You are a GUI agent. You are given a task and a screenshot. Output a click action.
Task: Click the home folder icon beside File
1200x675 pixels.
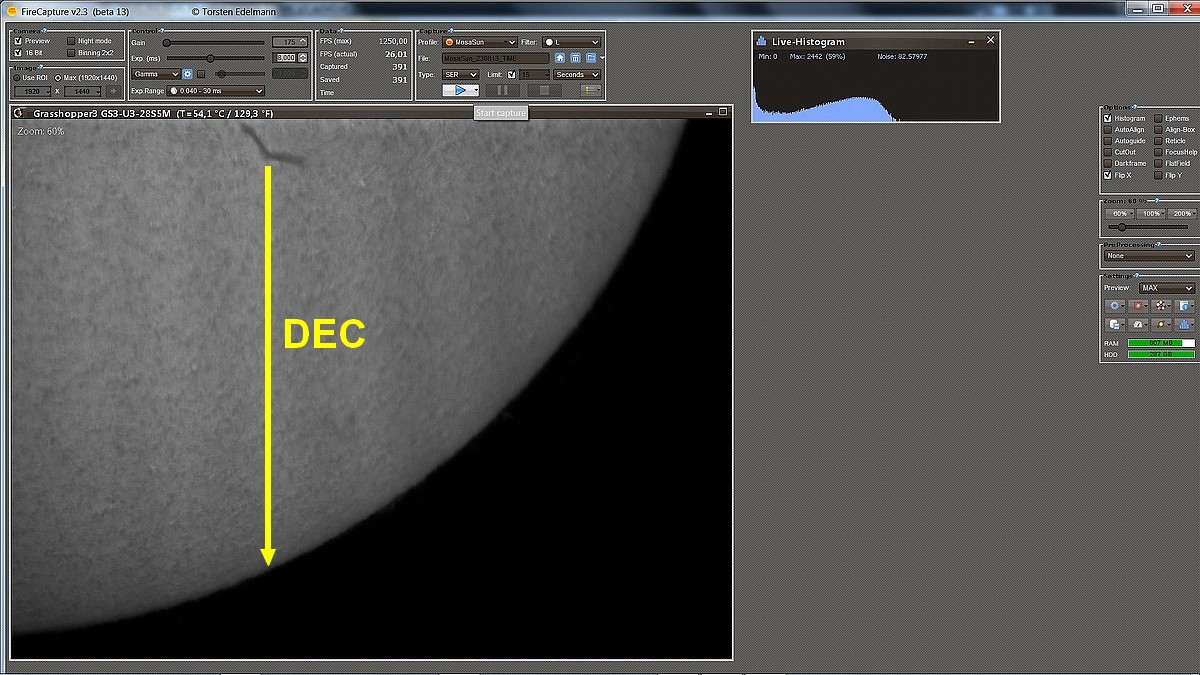coord(560,58)
